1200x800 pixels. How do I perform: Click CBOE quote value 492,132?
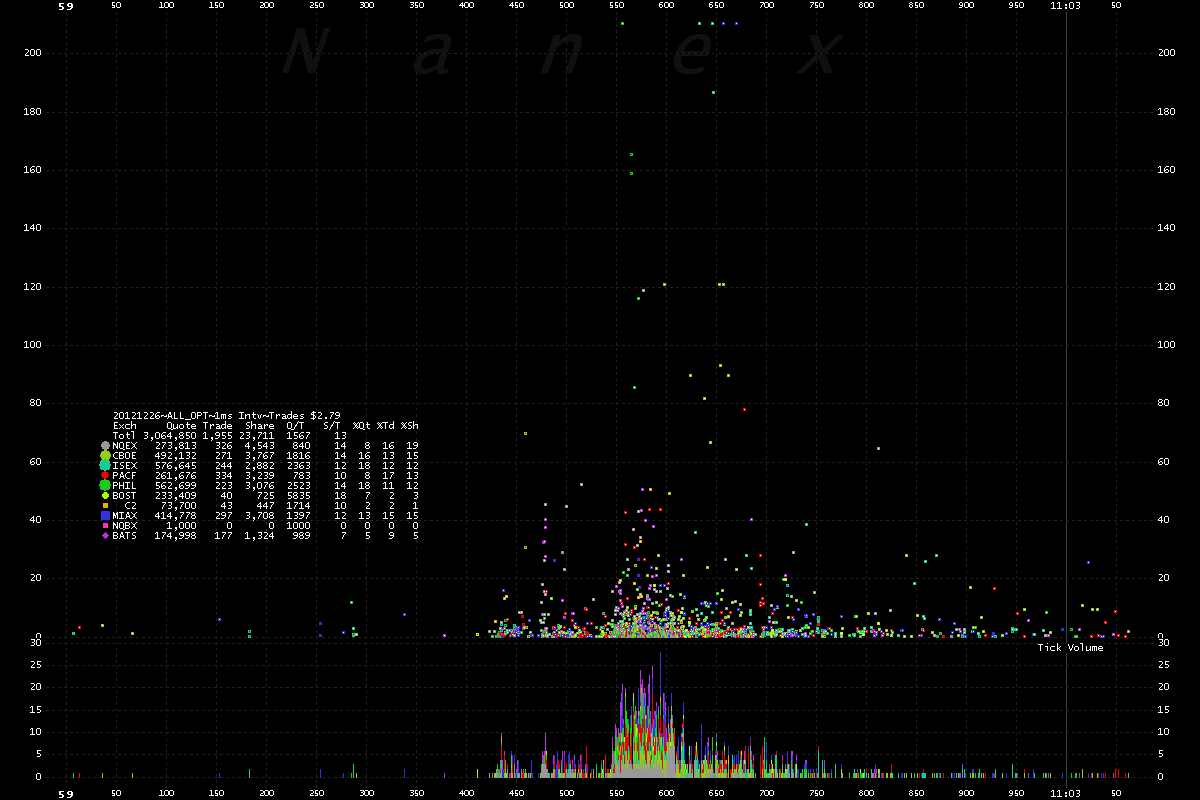click(x=176, y=455)
